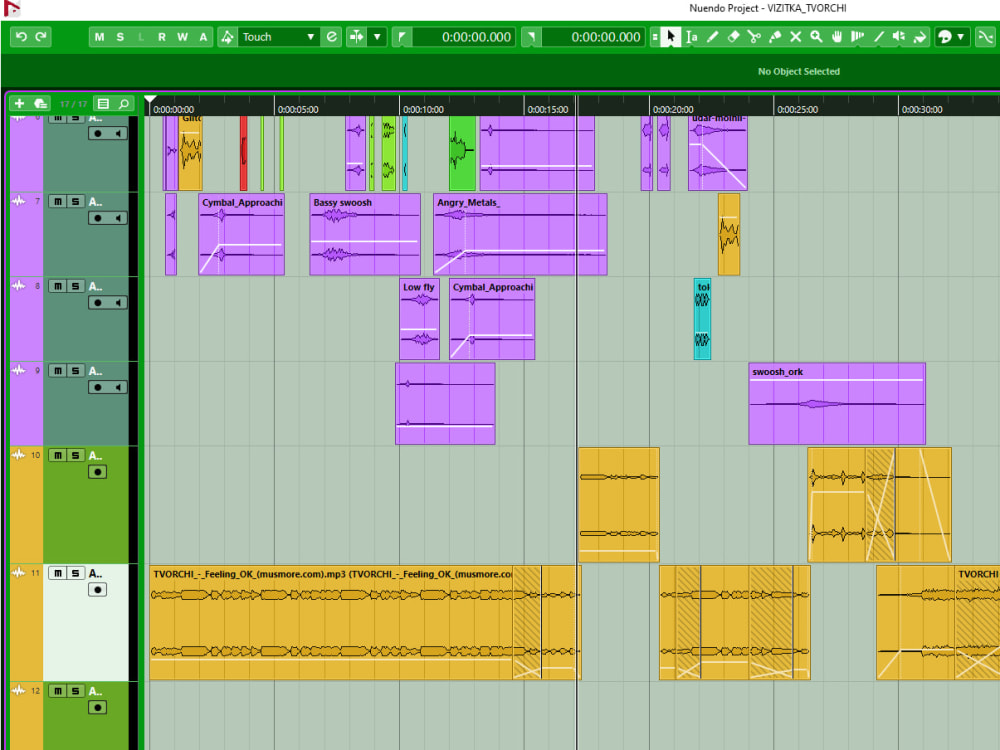1000x750 pixels.
Task: Select the 'Bassy swoosh' audio clip
Action: coord(365,234)
